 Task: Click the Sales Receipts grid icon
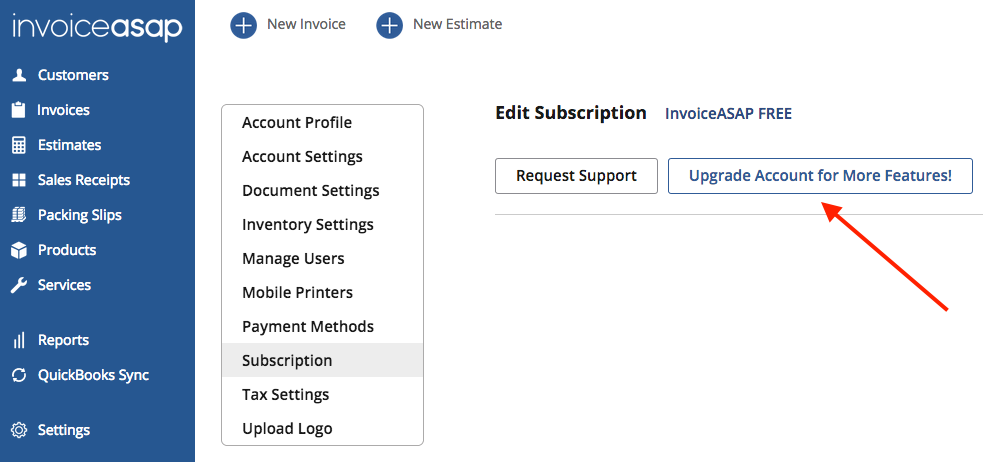click(18, 180)
